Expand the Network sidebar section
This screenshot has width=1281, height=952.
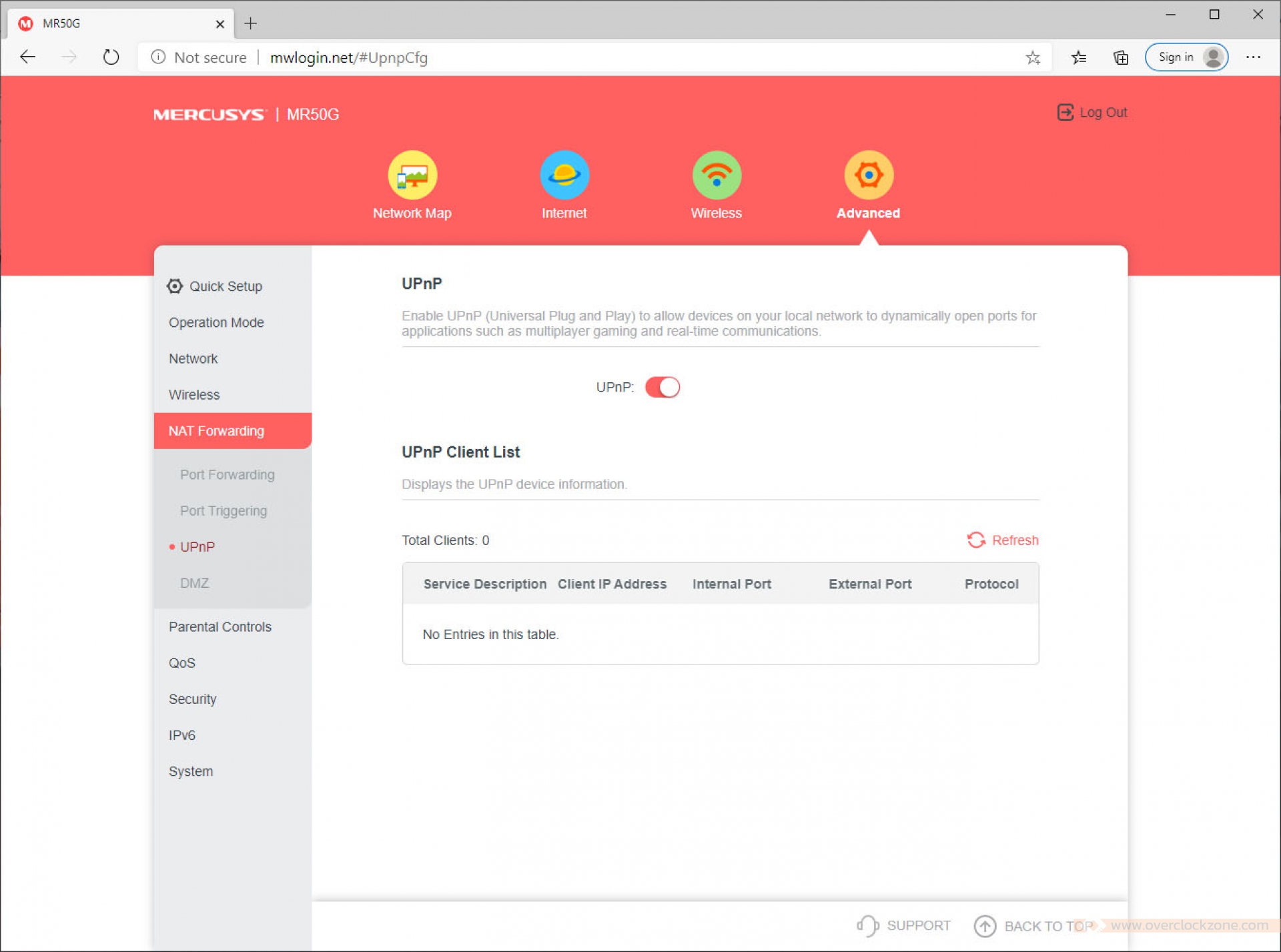pyautogui.click(x=193, y=359)
